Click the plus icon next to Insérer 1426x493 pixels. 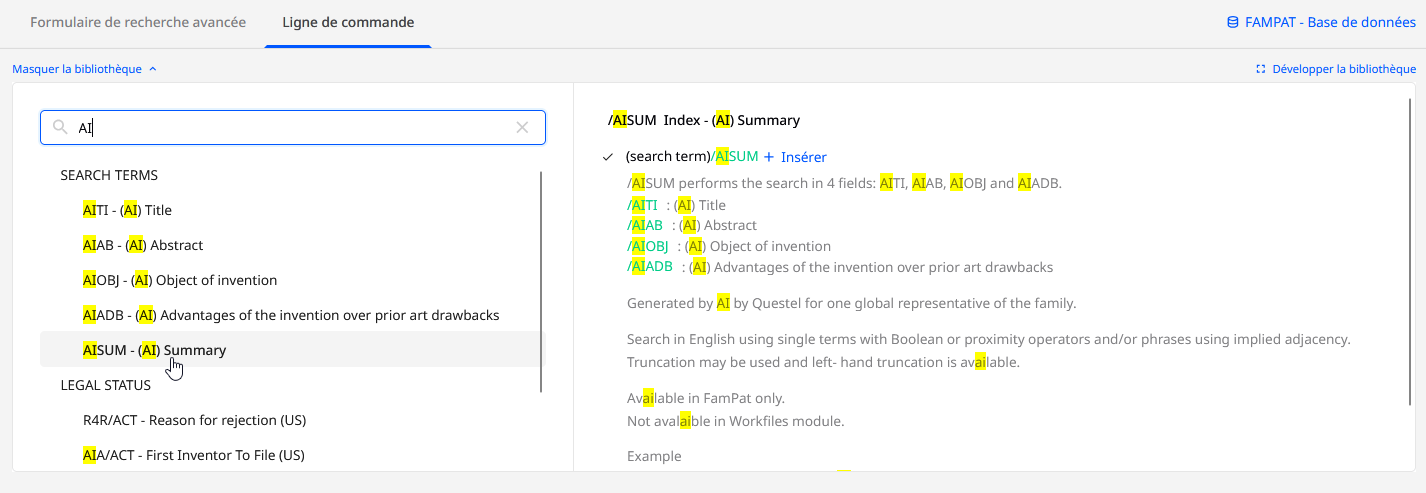tap(769, 157)
